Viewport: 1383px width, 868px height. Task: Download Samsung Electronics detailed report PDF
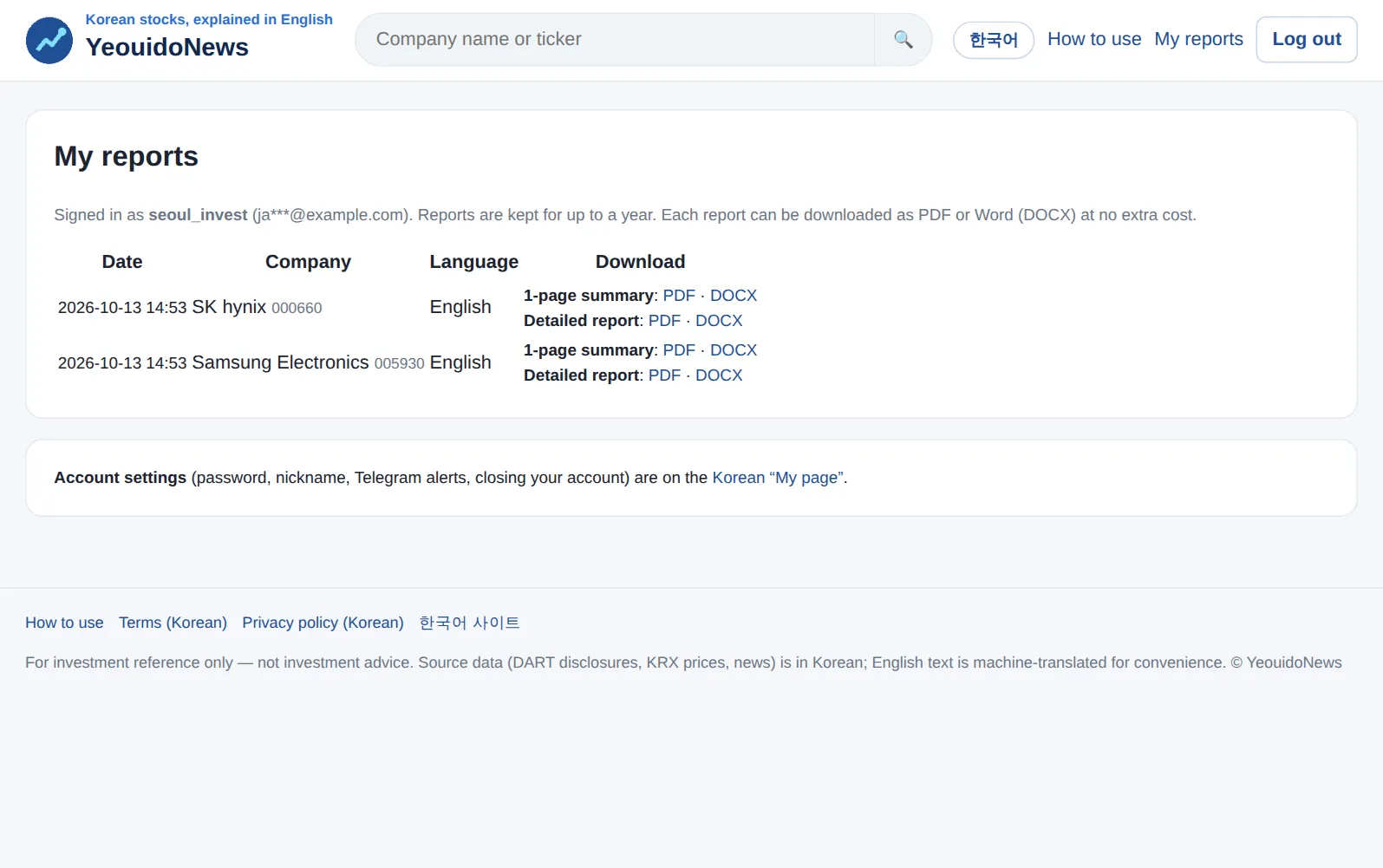664,375
